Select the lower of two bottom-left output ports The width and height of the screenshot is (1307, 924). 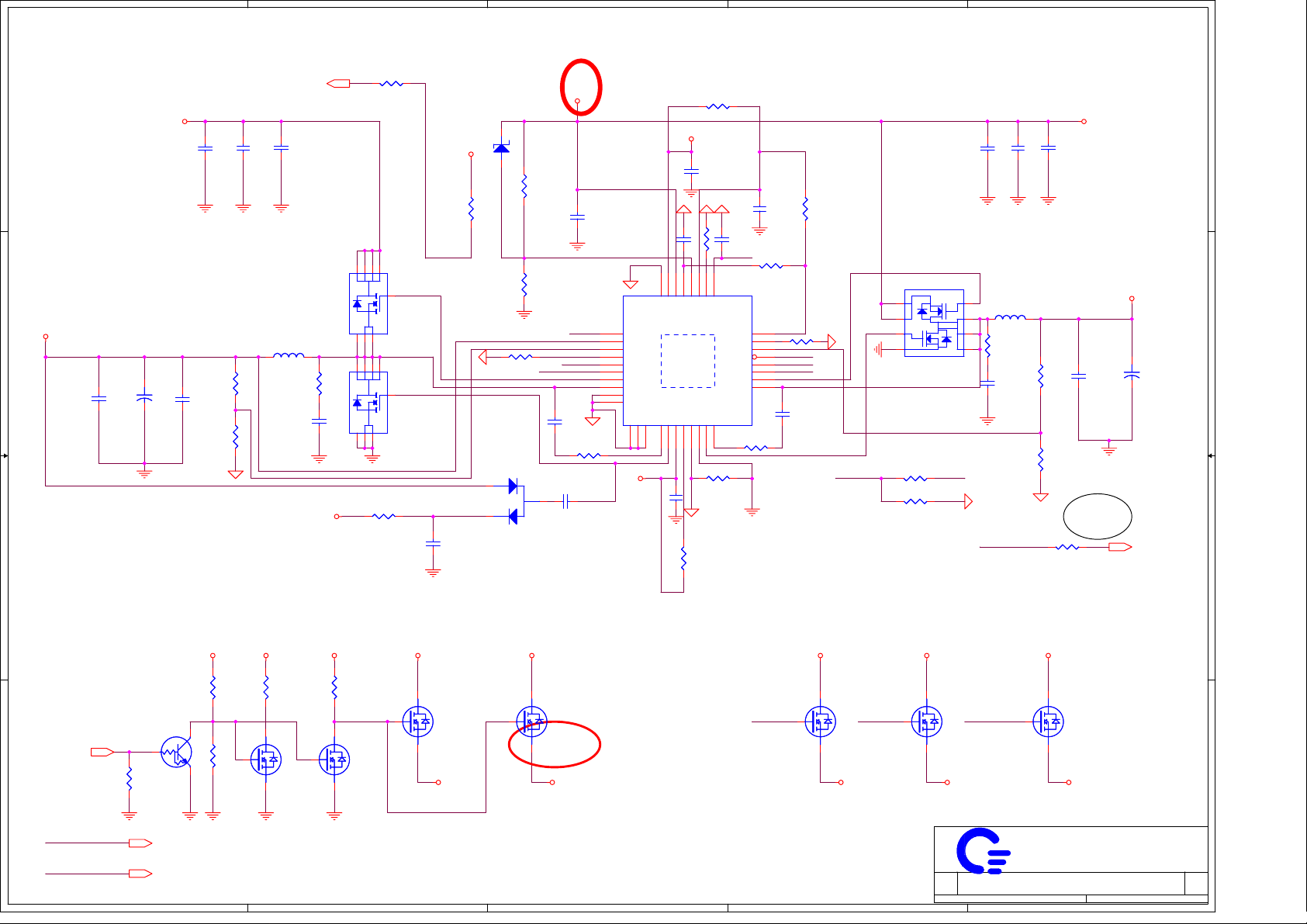[x=140, y=874]
